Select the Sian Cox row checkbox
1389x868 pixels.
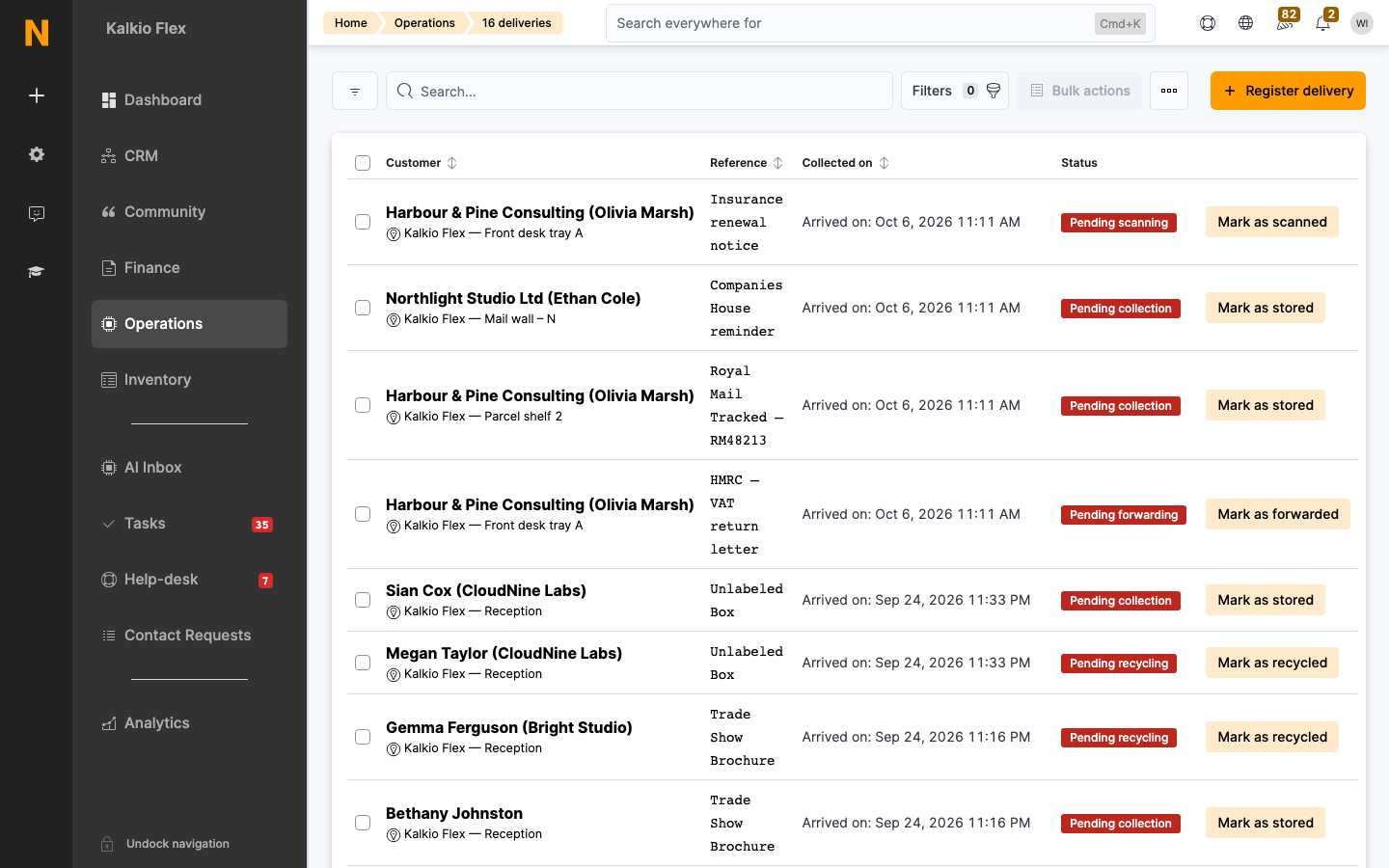point(363,600)
